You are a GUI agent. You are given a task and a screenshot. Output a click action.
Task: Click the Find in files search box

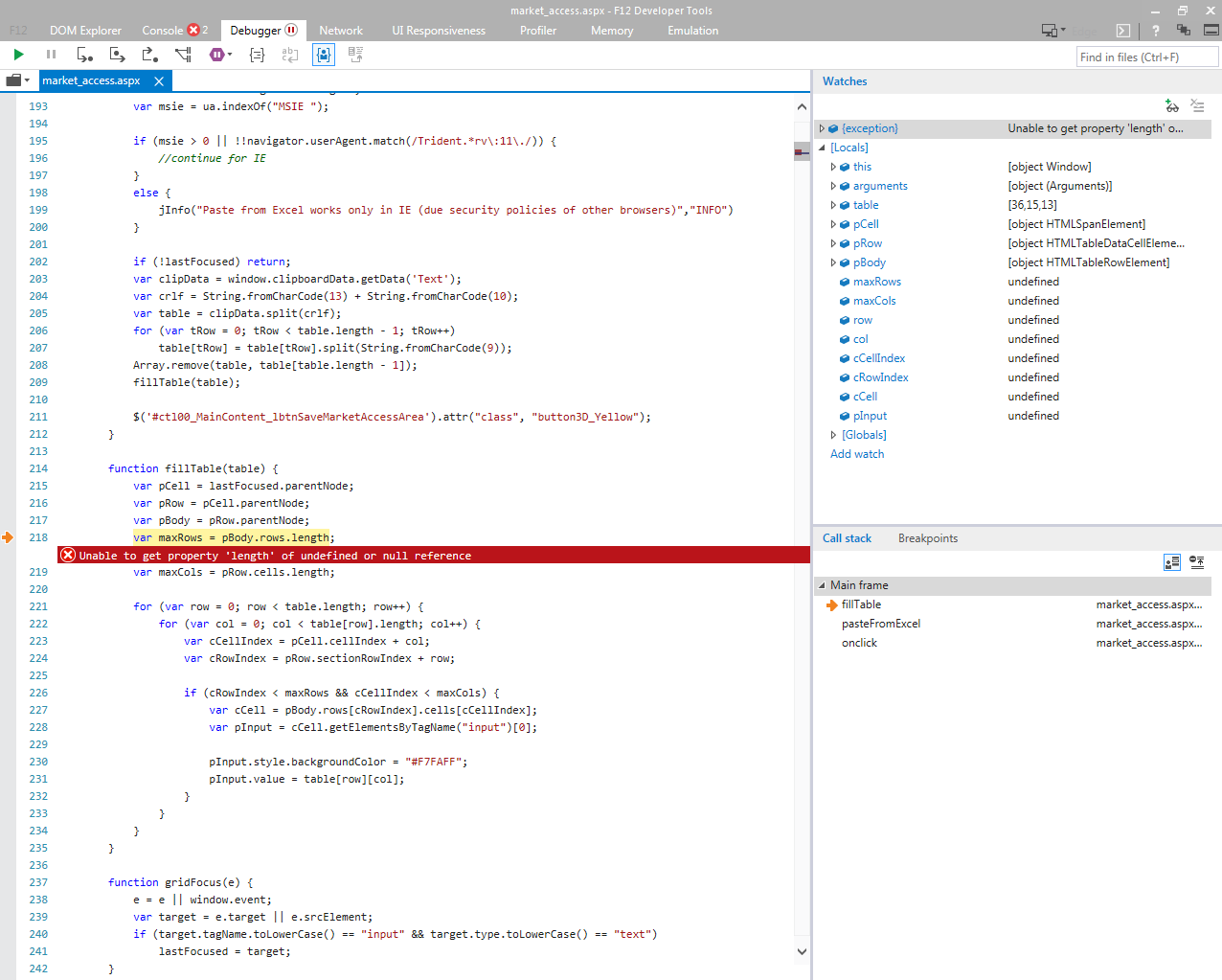(x=1146, y=57)
